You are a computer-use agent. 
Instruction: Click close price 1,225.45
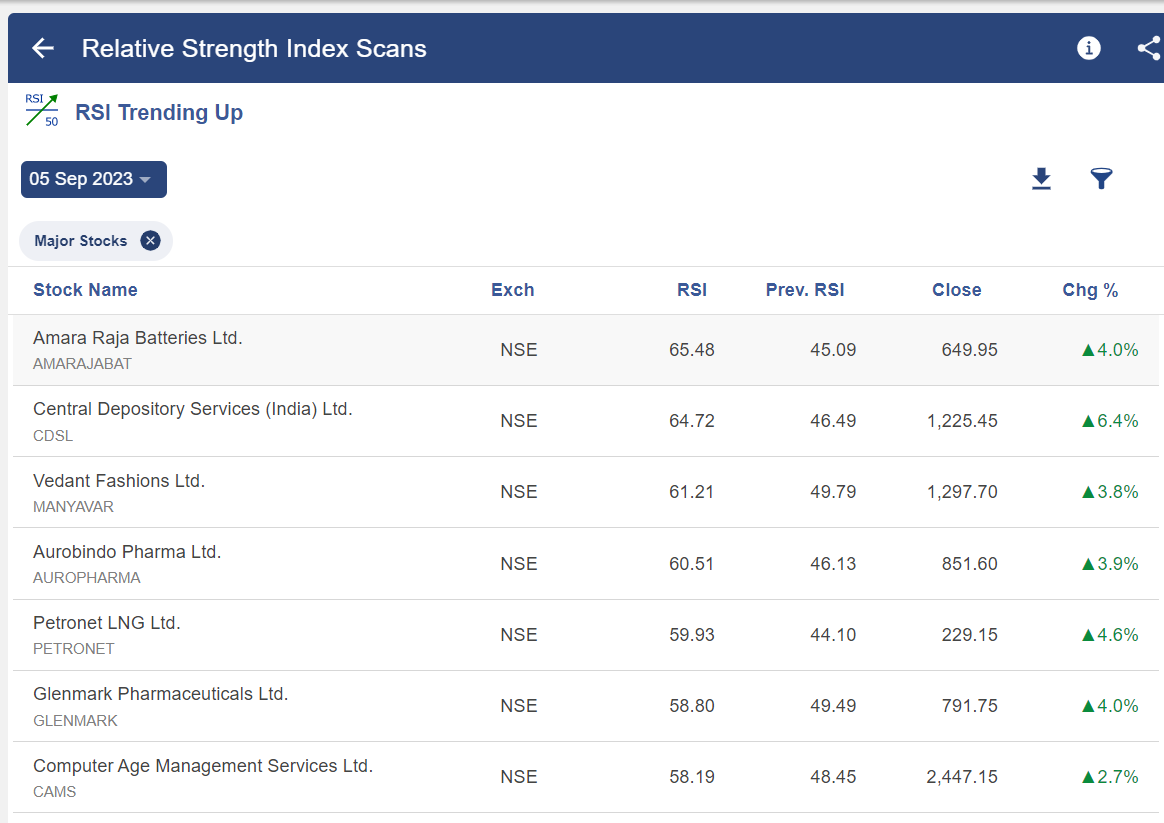pos(962,421)
